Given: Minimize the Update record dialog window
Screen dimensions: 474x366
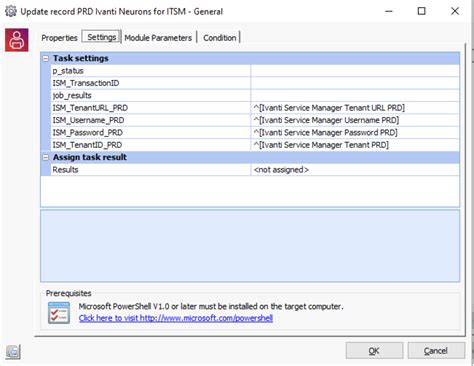Looking at the screenshot, I should pos(389,11).
